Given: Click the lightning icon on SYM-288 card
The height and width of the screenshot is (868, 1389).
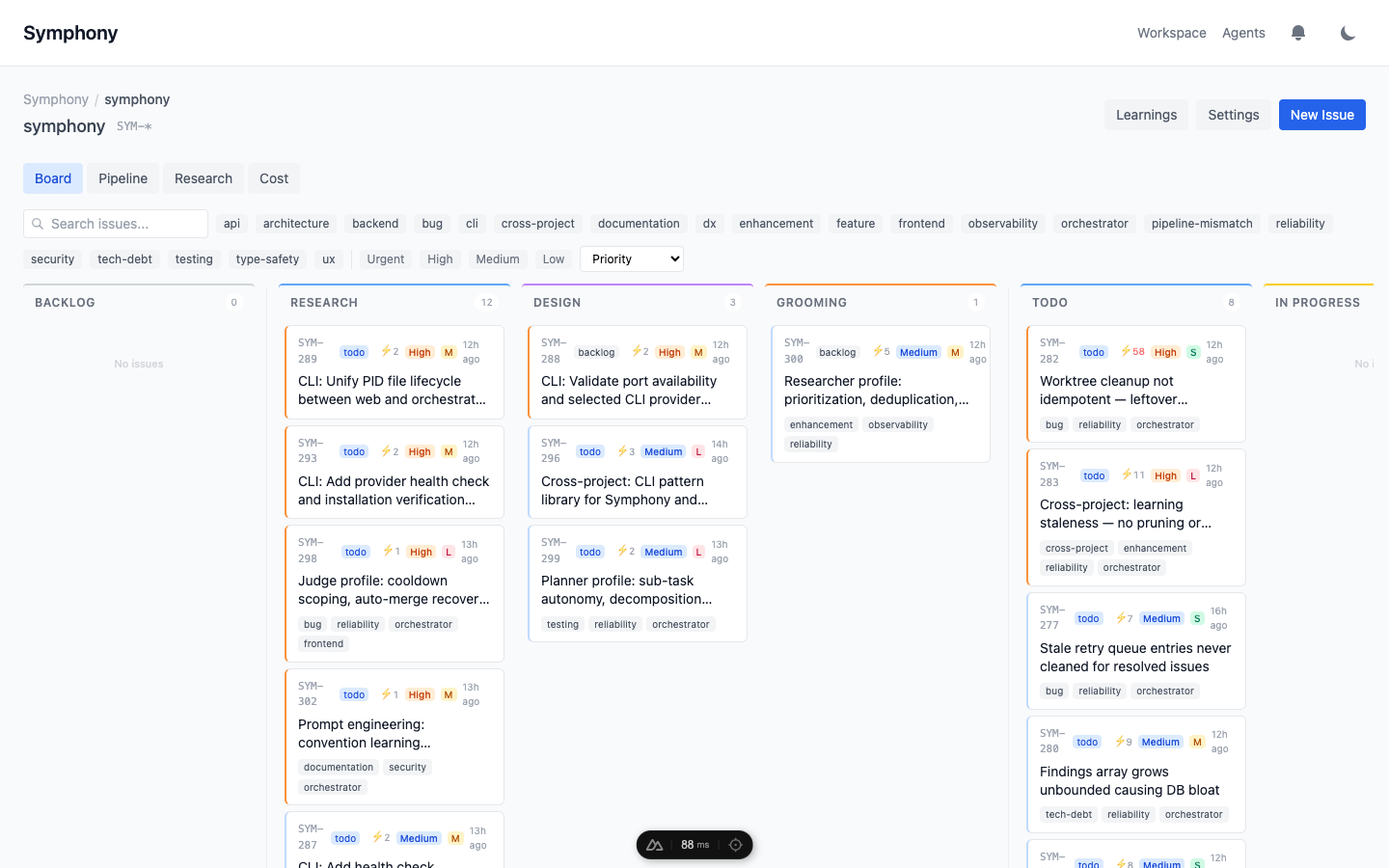Looking at the screenshot, I should [638, 352].
